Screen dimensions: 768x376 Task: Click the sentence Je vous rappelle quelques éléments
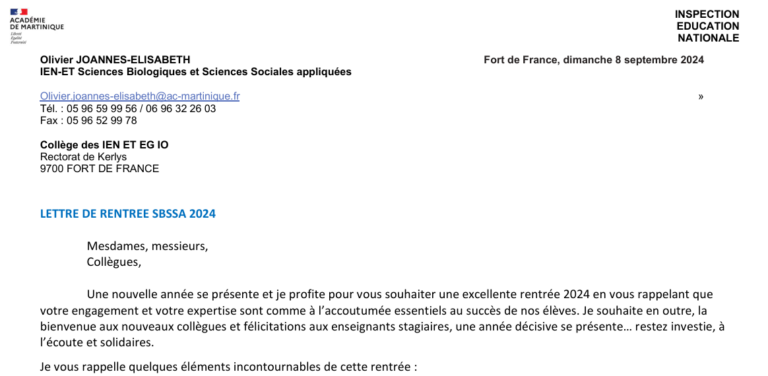click(228, 367)
